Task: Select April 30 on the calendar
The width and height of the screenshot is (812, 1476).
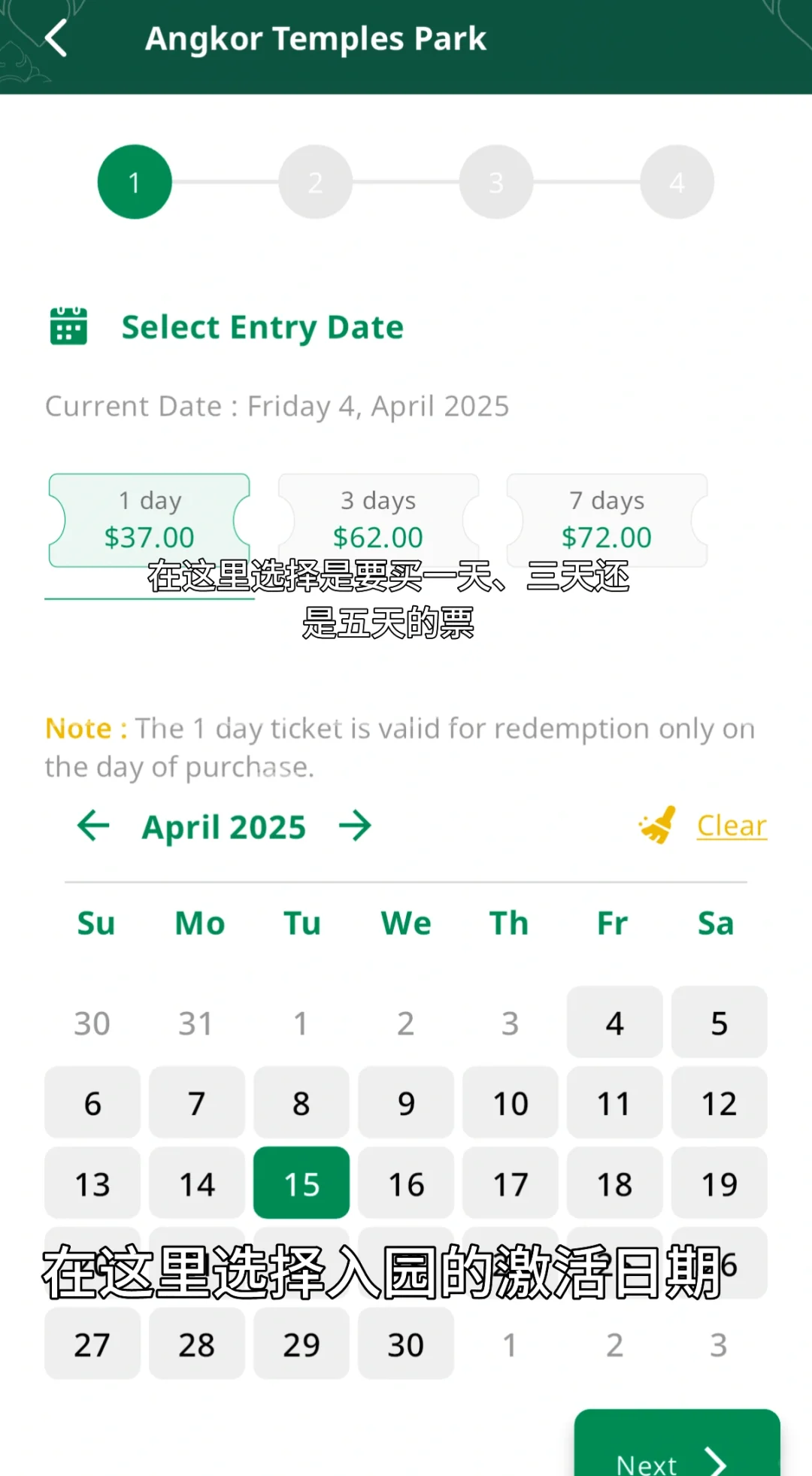Action: 406,1344
